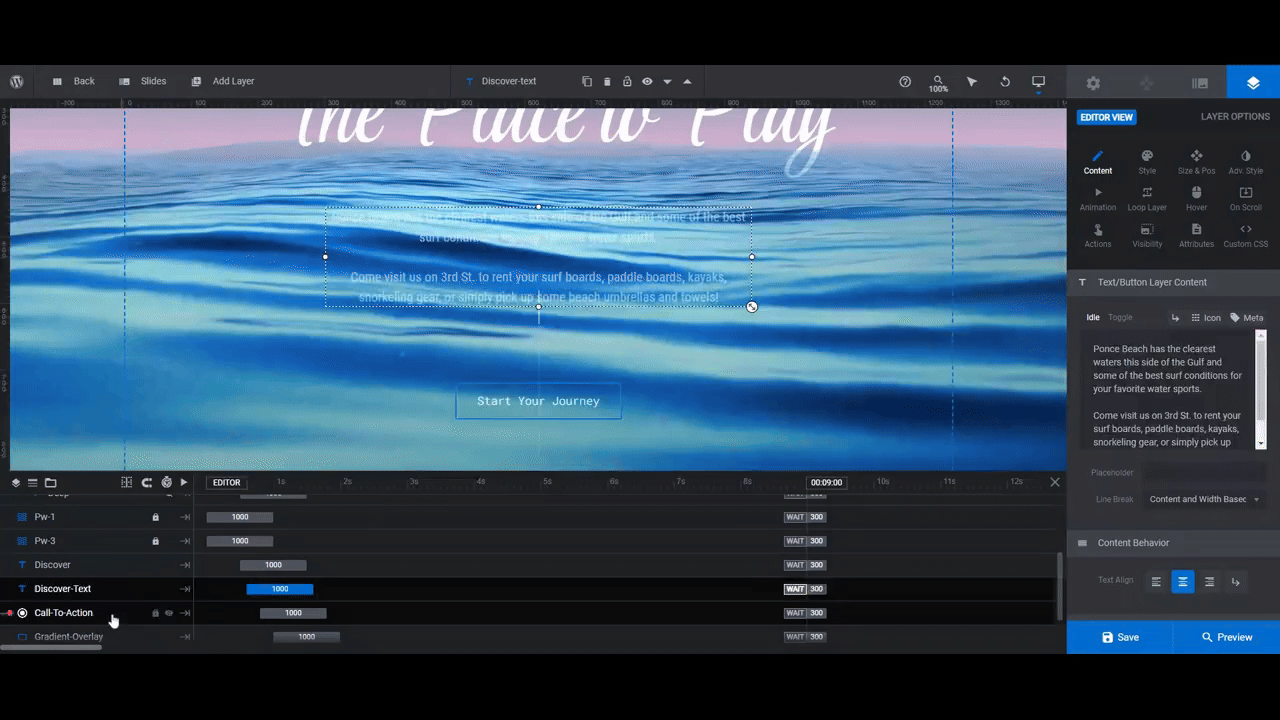Click the EDITOR timeline mode button
This screenshot has height=720, width=1280.
tap(227, 482)
